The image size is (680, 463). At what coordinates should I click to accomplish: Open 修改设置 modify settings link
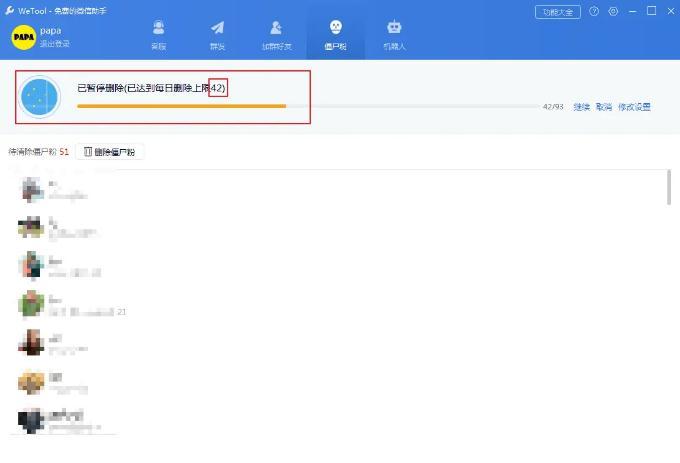[634, 107]
